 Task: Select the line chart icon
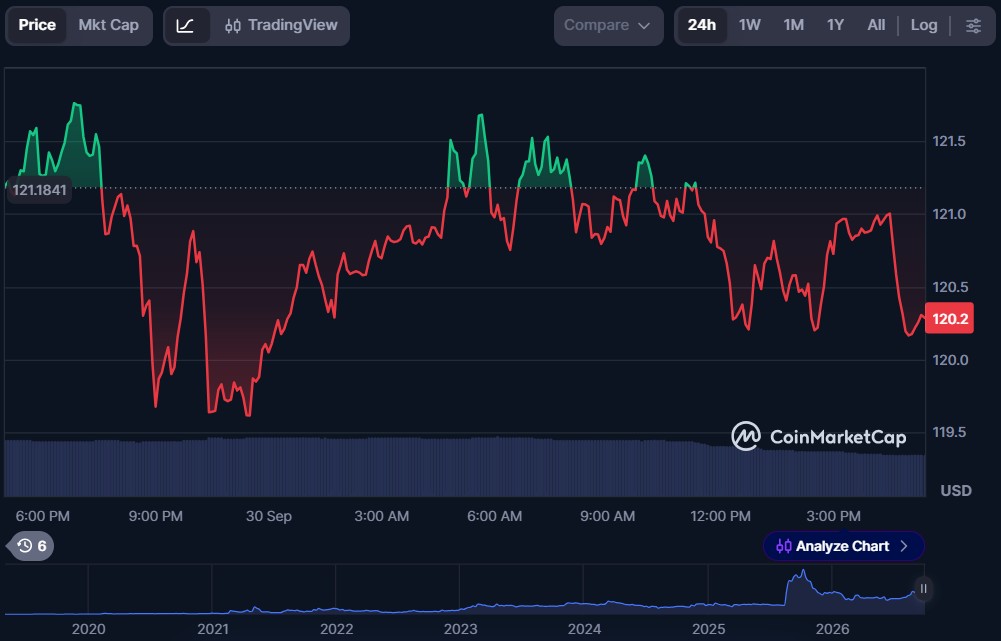coord(186,26)
